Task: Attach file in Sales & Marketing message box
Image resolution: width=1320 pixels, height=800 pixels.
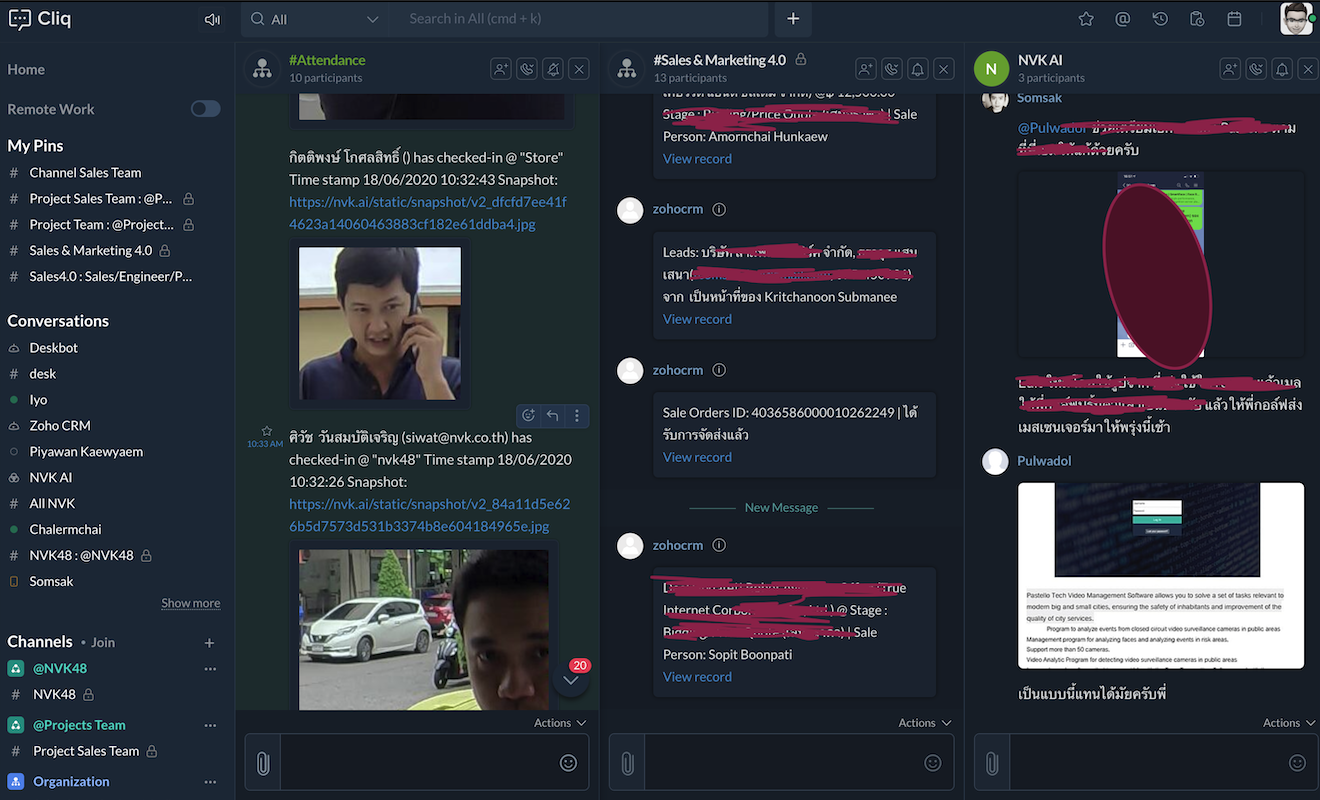Action: [x=627, y=764]
